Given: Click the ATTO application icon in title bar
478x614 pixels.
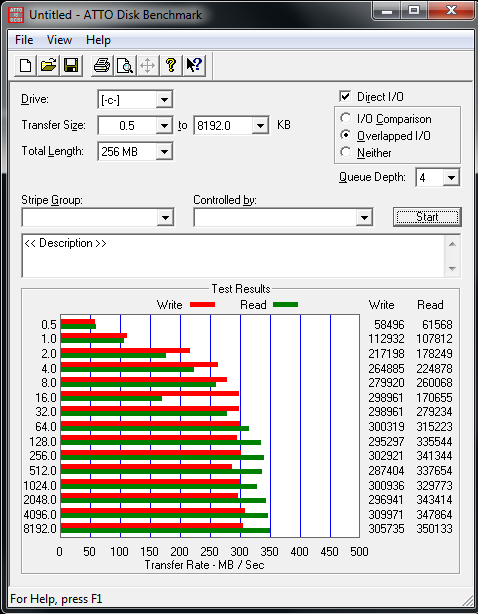Looking at the screenshot, I should tap(16, 15).
